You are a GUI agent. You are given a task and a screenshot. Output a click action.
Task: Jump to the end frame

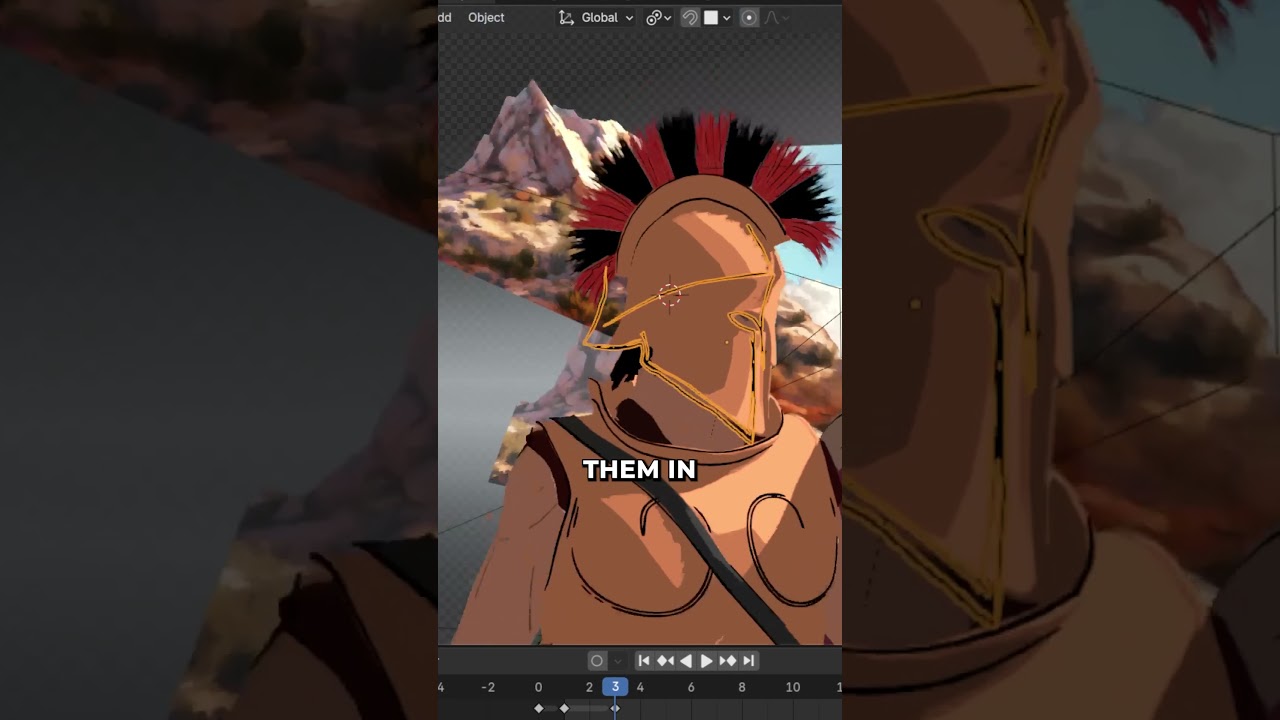click(748, 660)
